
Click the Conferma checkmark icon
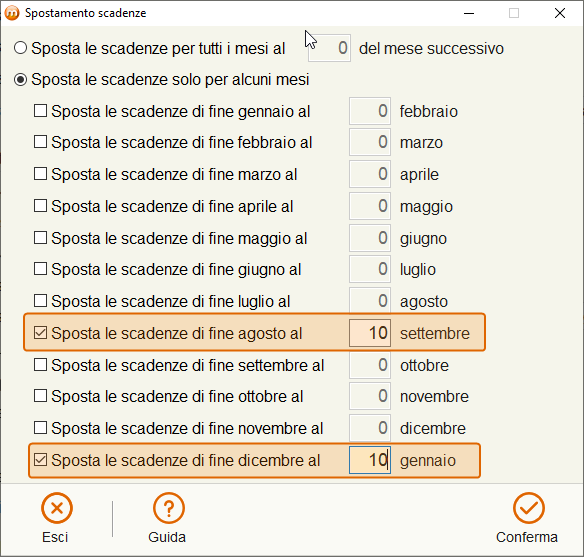coord(529,508)
